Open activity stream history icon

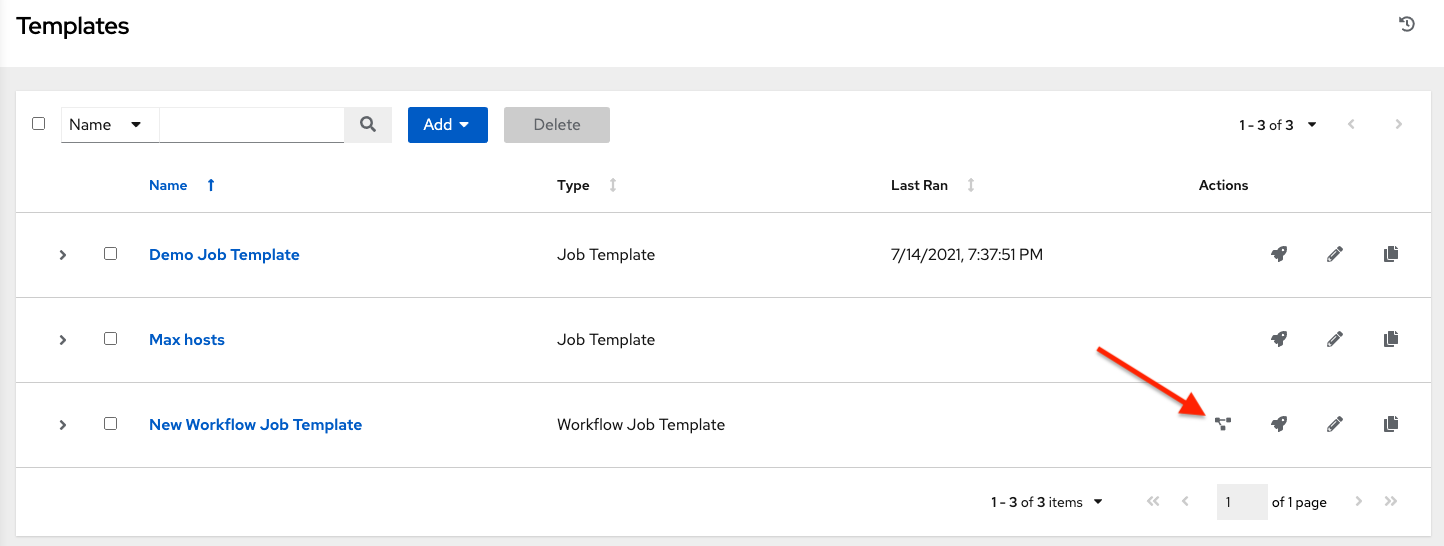coord(1407,25)
